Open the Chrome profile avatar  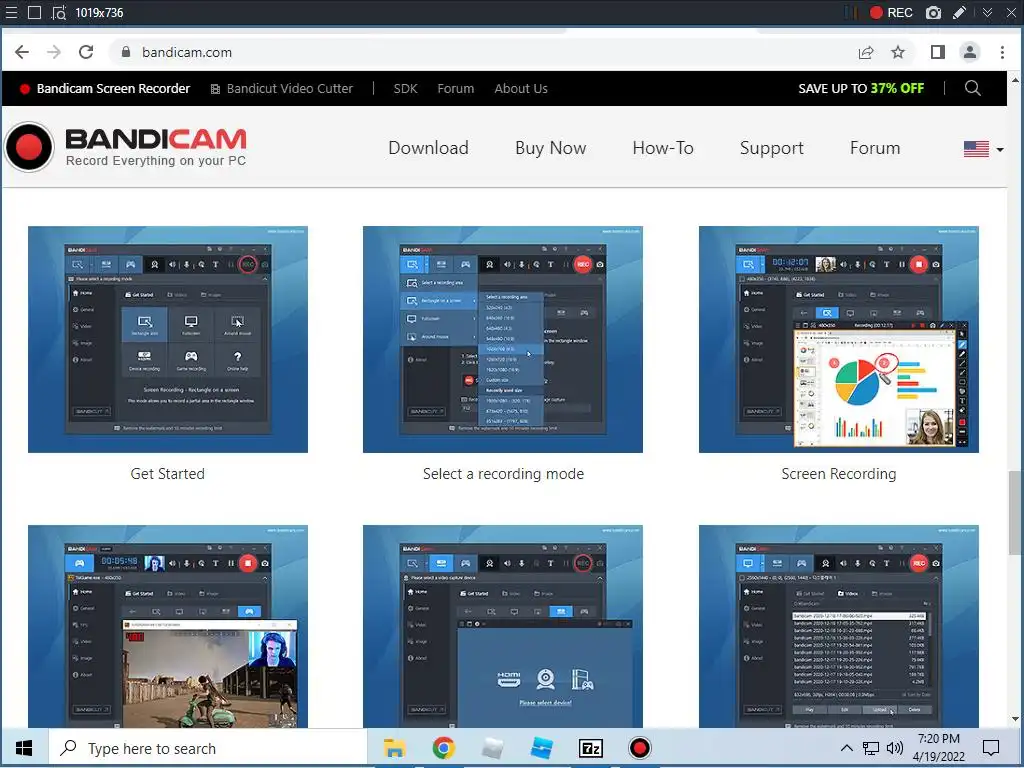[970, 52]
